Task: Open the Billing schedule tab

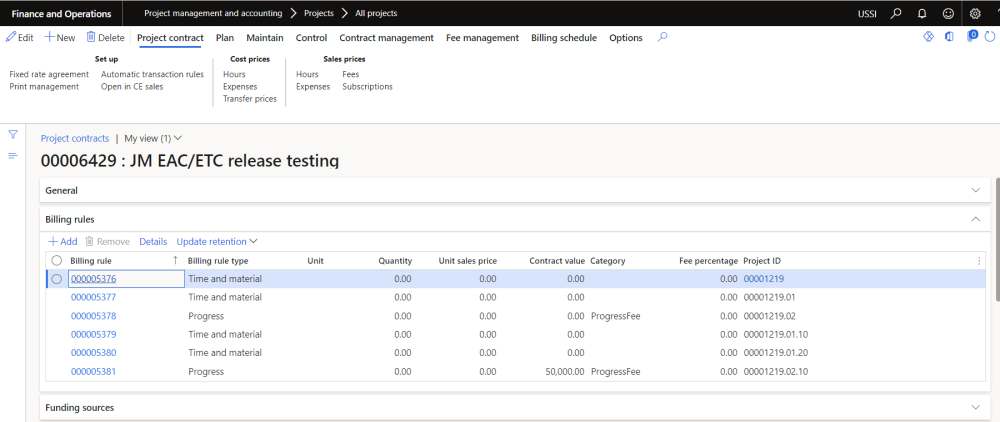Action: tap(563, 38)
